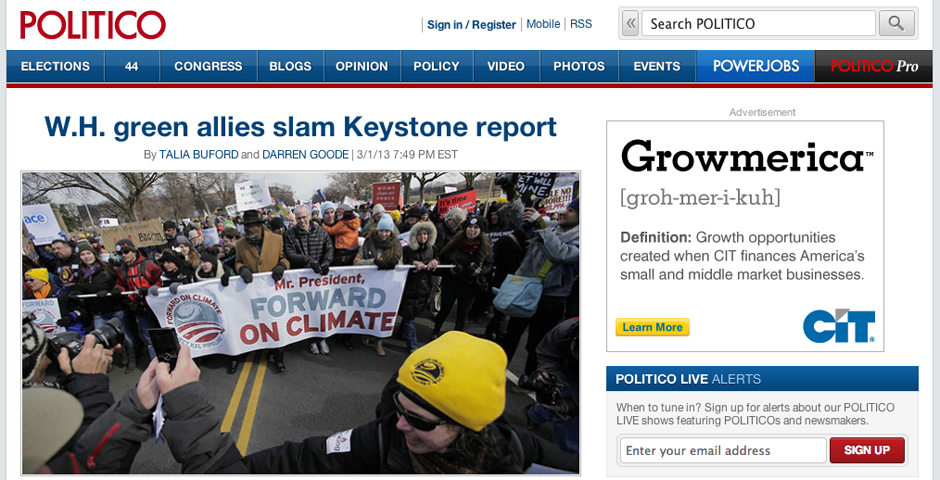Open the Mobile link
The width and height of the screenshot is (940, 480).
pyautogui.click(x=543, y=24)
